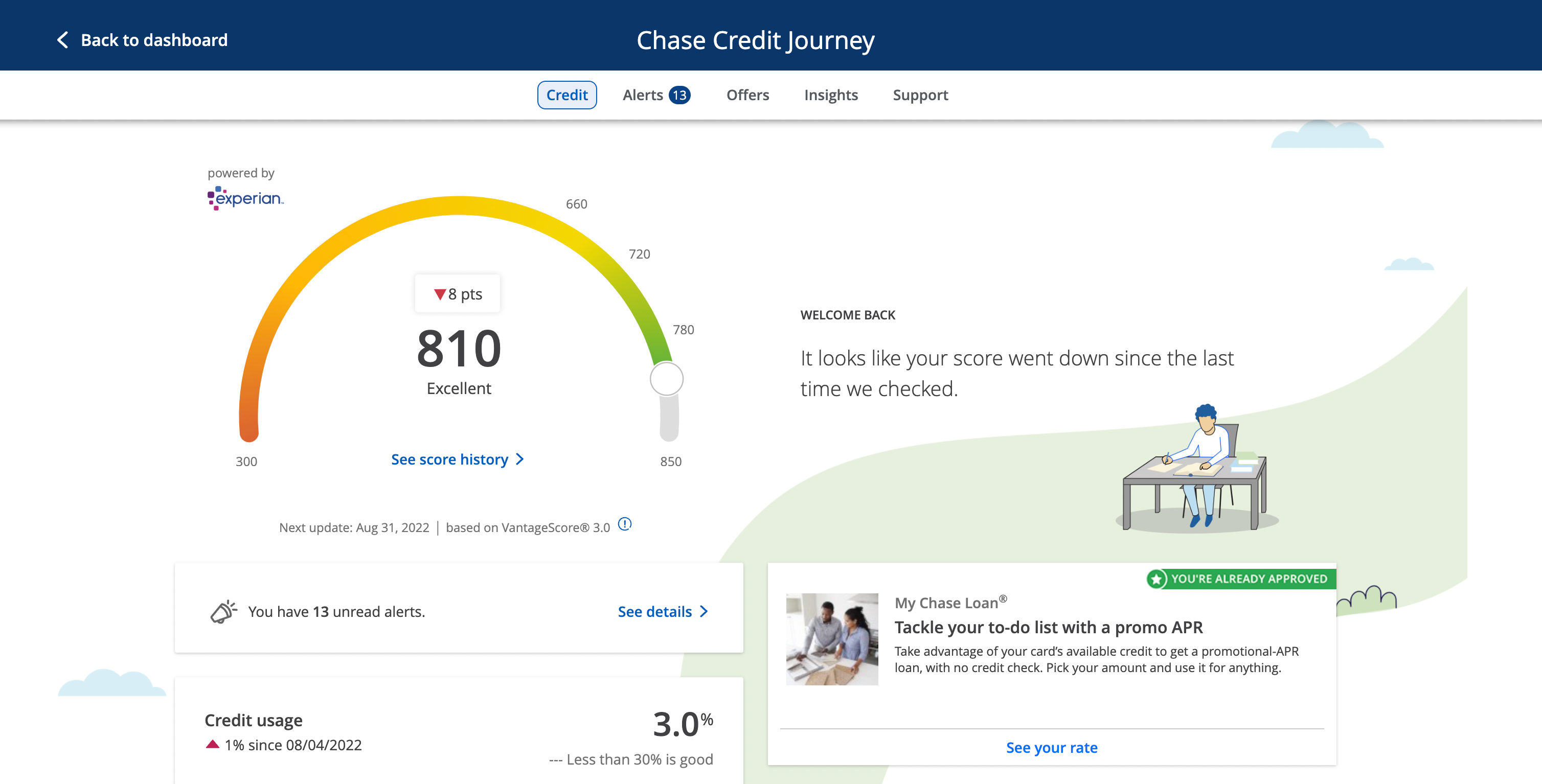
Task: Click the alerts megaphone icon
Action: pyautogui.click(x=223, y=611)
